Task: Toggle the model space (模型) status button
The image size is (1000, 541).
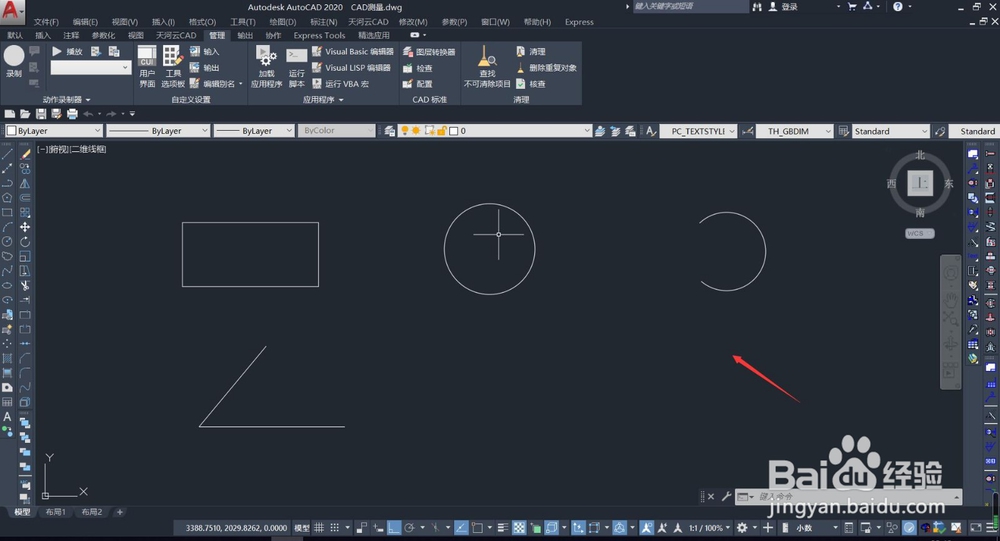Action: pos(302,528)
